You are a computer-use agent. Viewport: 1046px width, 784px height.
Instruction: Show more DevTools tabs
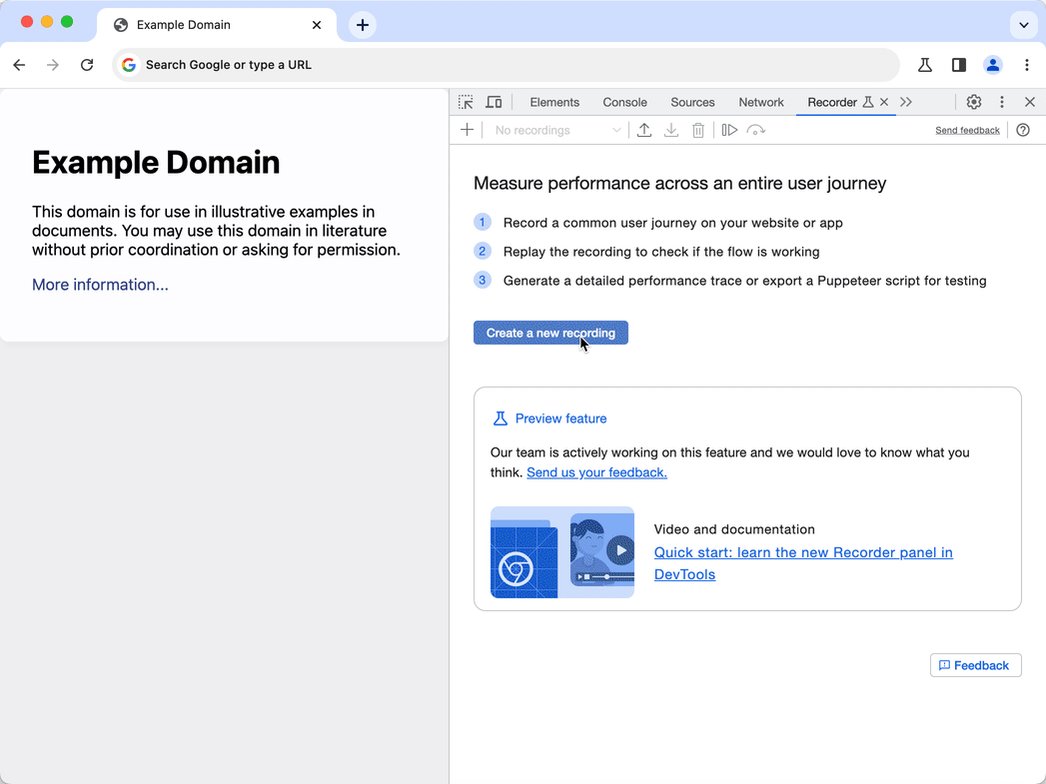click(x=905, y=102)
